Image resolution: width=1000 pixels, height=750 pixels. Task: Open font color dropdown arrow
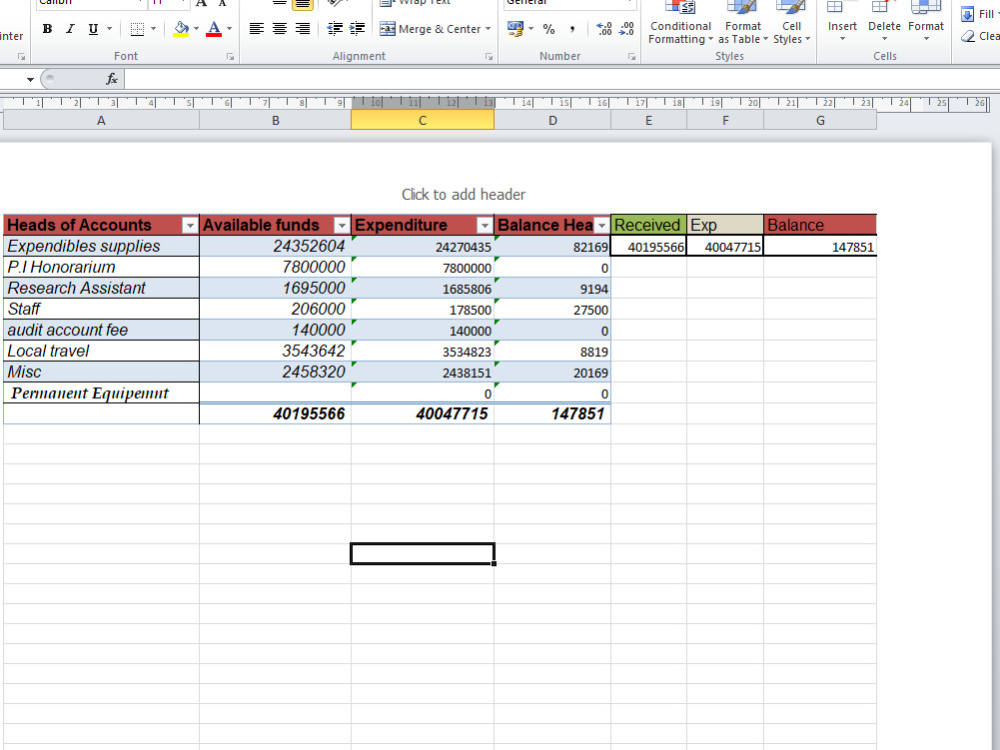pos(229,29)
